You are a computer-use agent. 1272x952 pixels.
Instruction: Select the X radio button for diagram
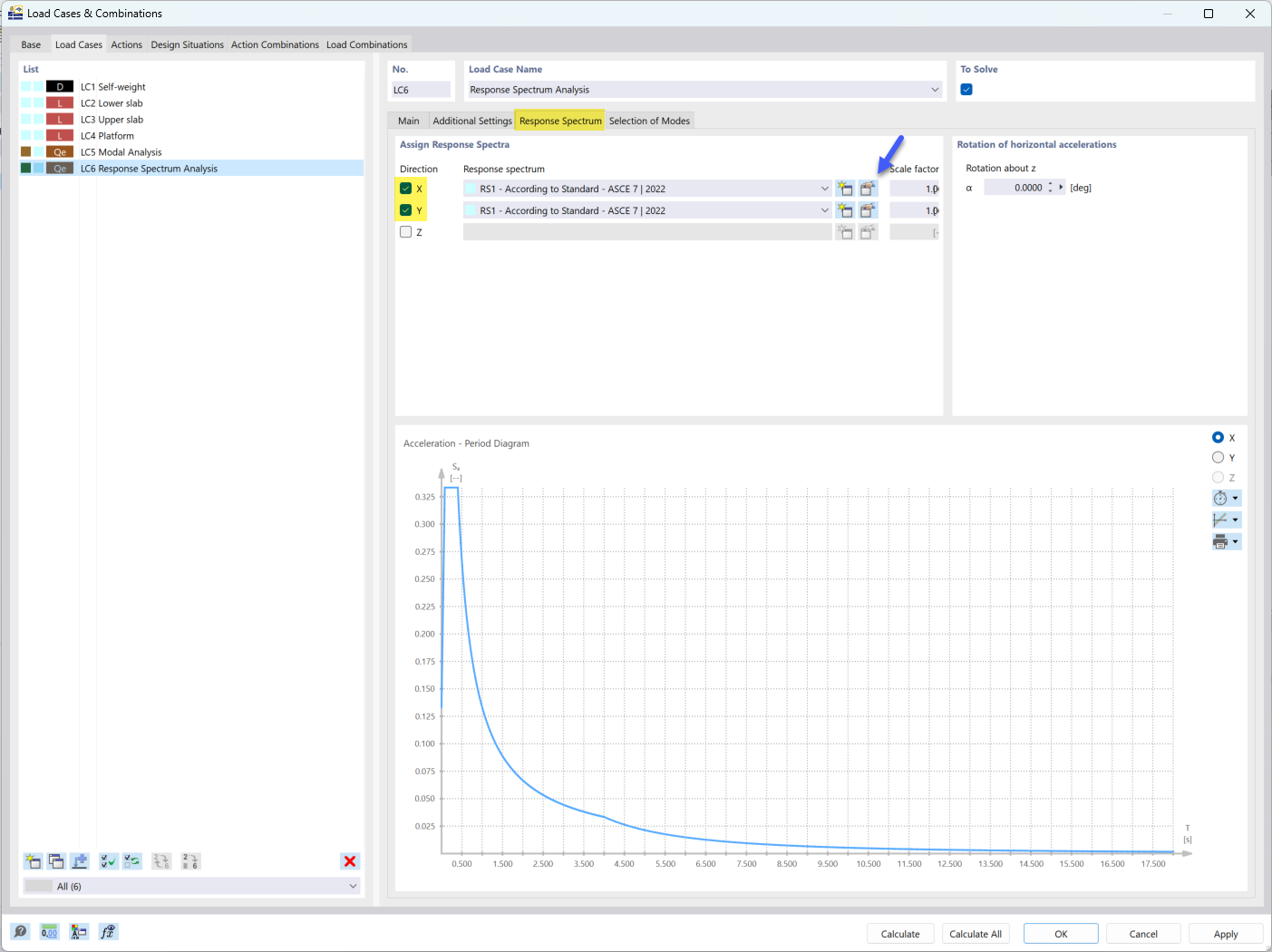click(1219, 438)
